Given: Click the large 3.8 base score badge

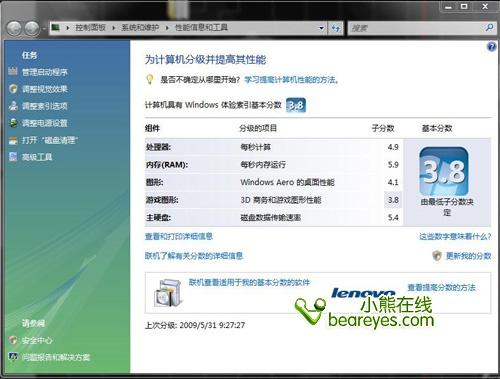Looking at the screenshot, I should pyautogui.click(x=444, y=172).
